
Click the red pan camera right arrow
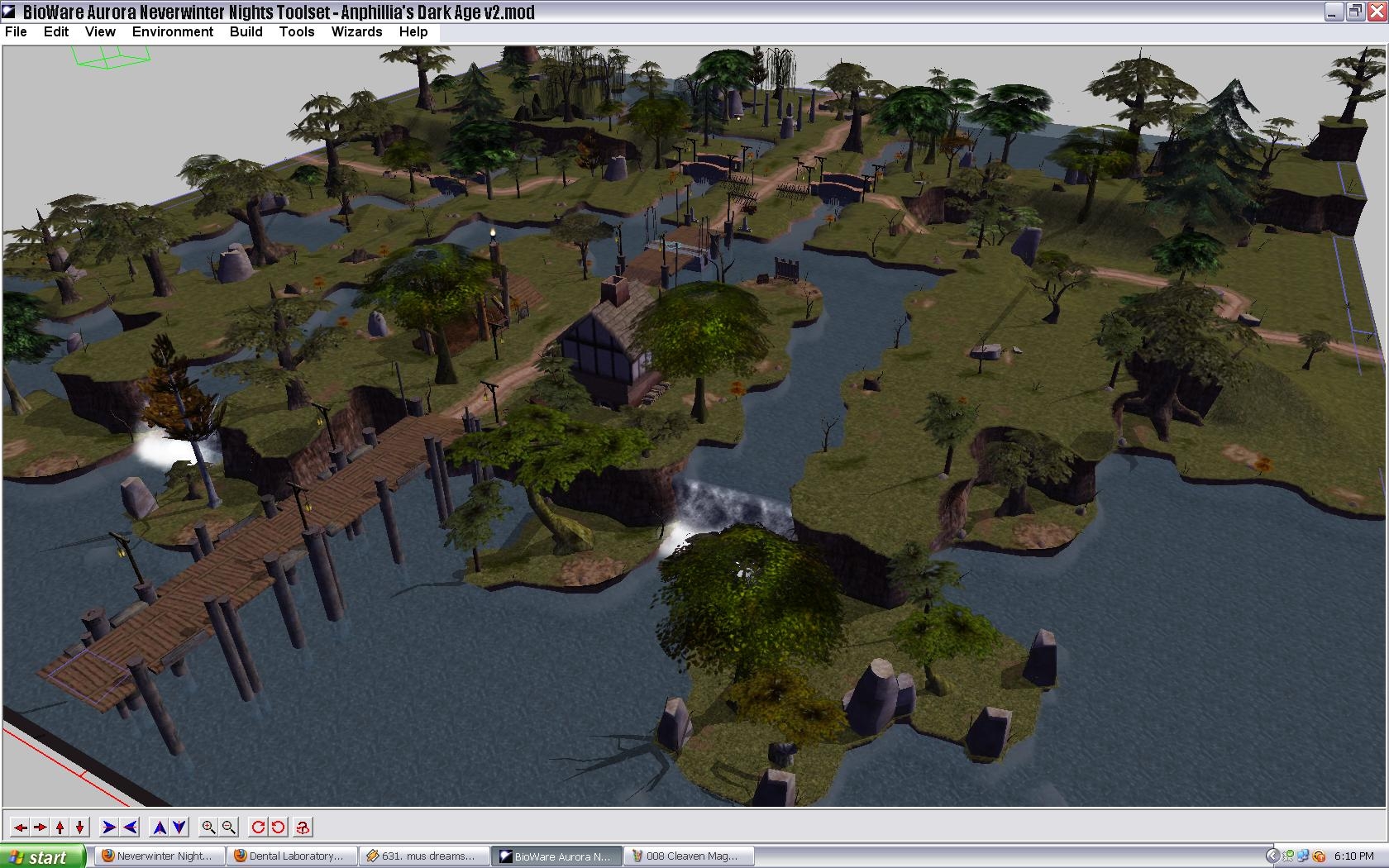tap(40, 827)
